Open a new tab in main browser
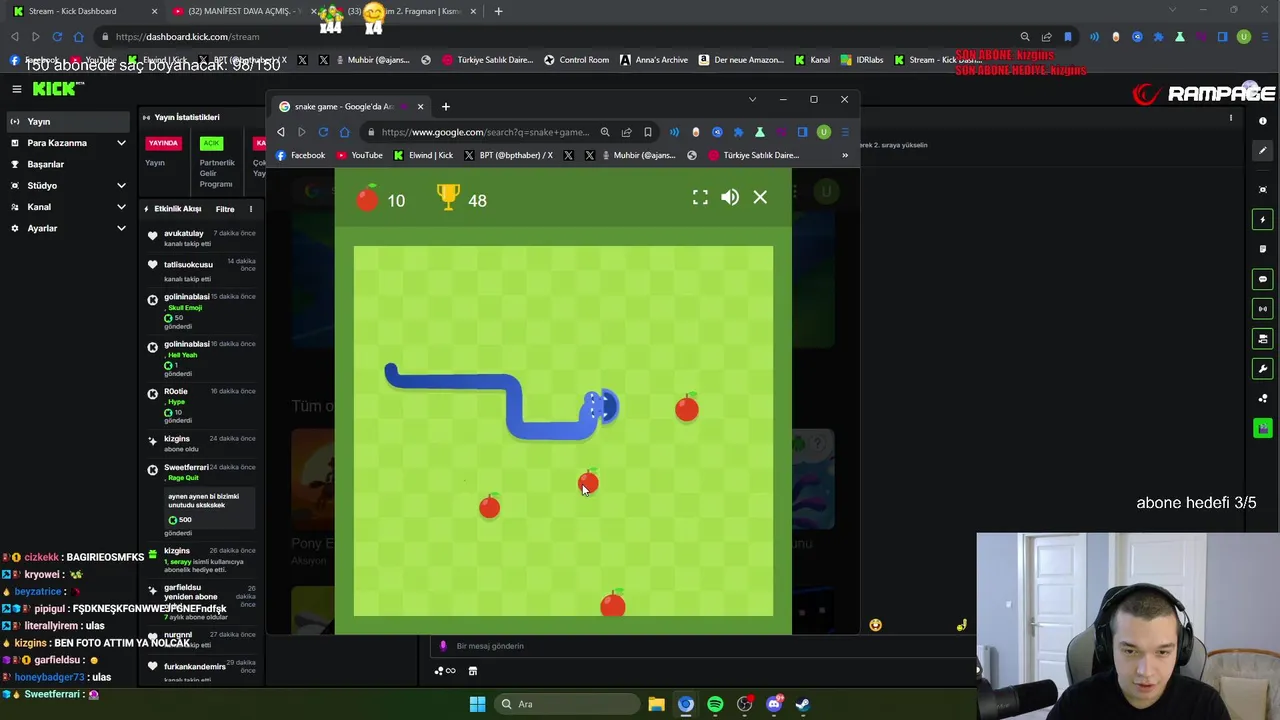1280x720 pixels. 498,11
